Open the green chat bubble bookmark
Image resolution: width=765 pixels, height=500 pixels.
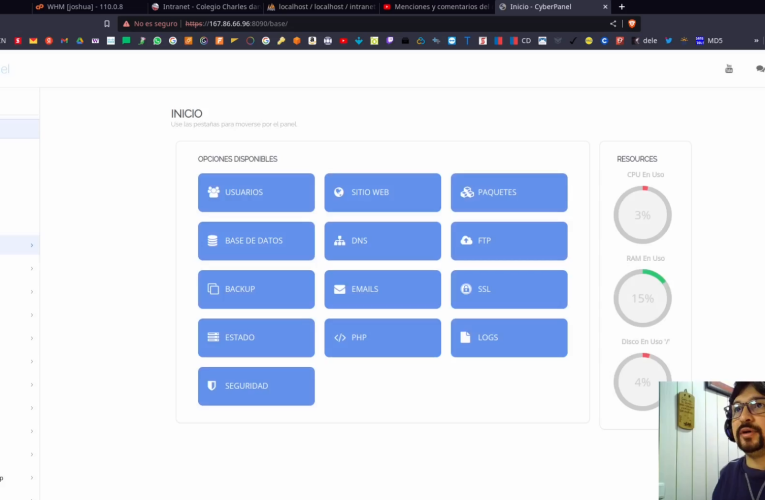pos(126,40)
